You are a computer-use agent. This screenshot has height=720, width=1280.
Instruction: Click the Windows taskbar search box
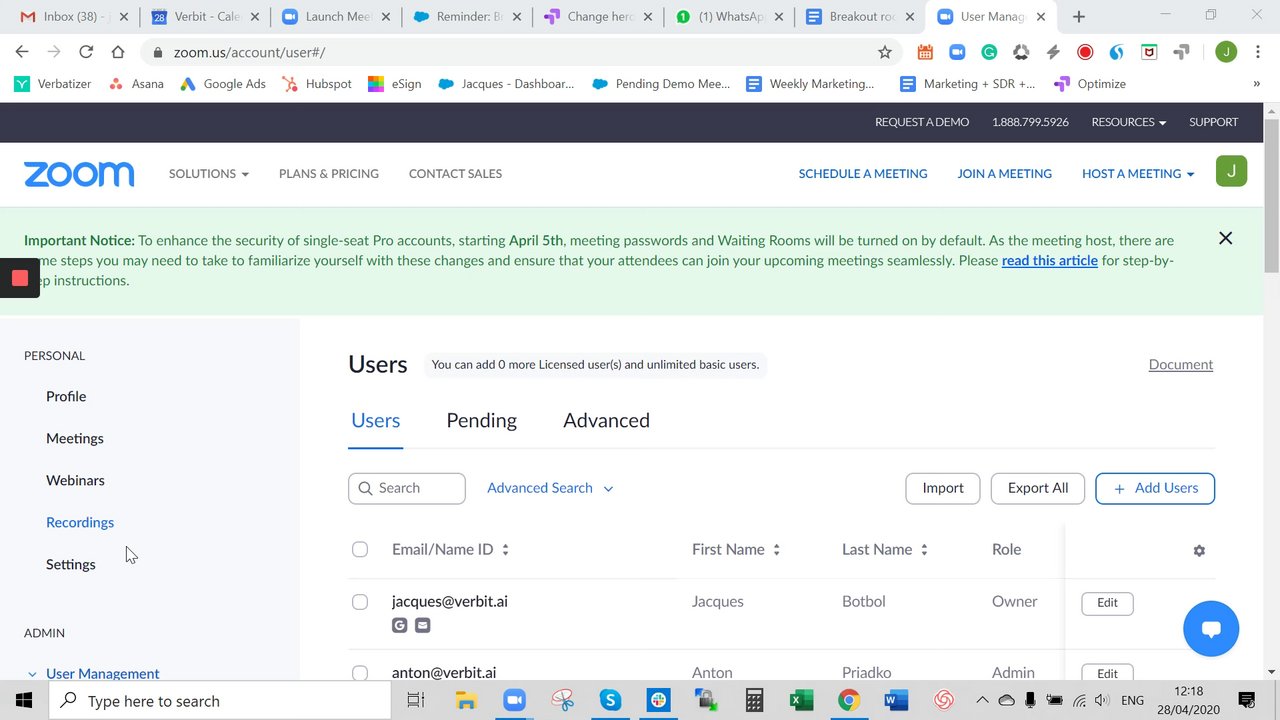coord(220,701)
